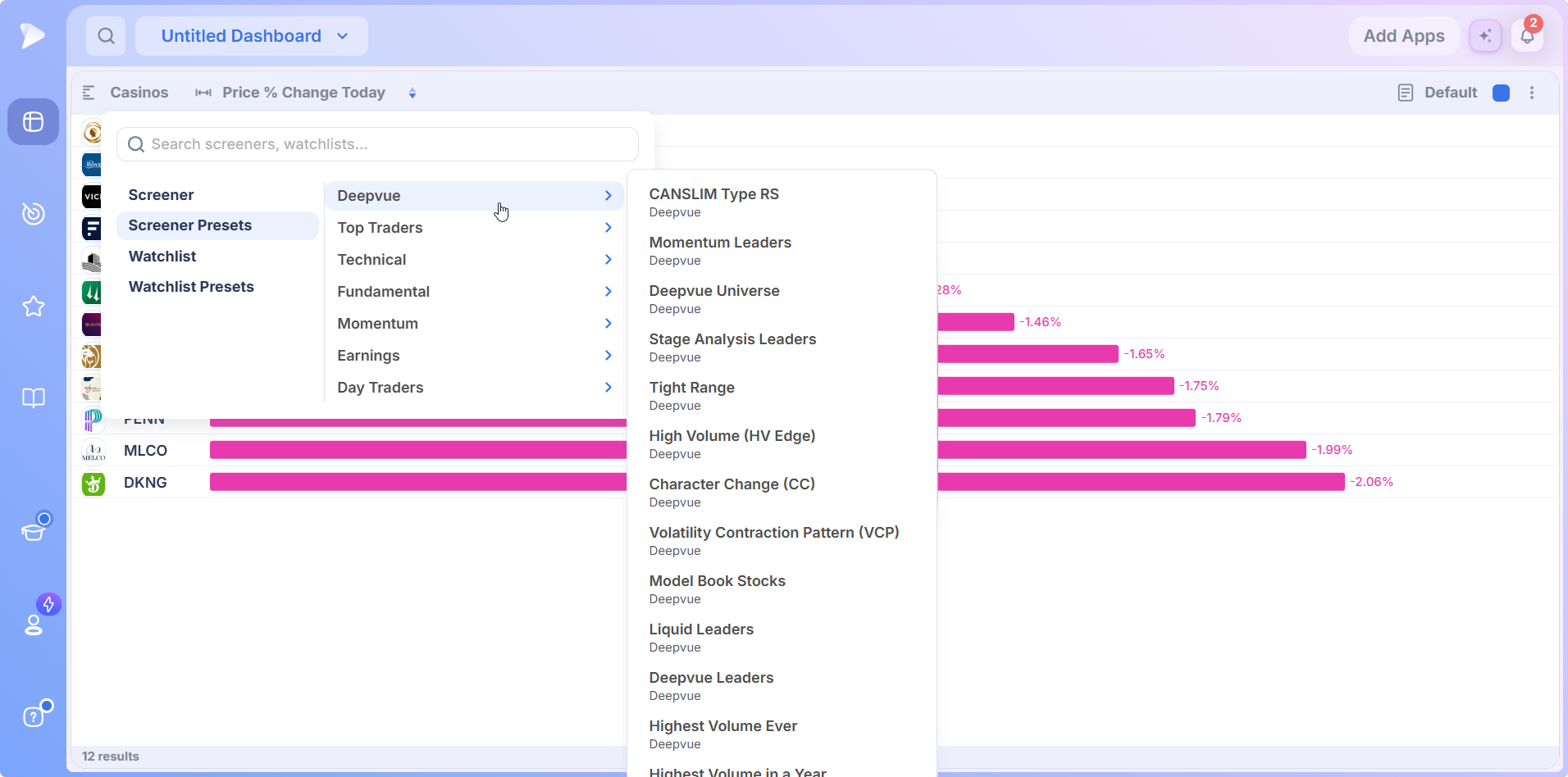The image size is (1568, 777).
Task: Click the blue color swatch
Action: pos(1501,93)
